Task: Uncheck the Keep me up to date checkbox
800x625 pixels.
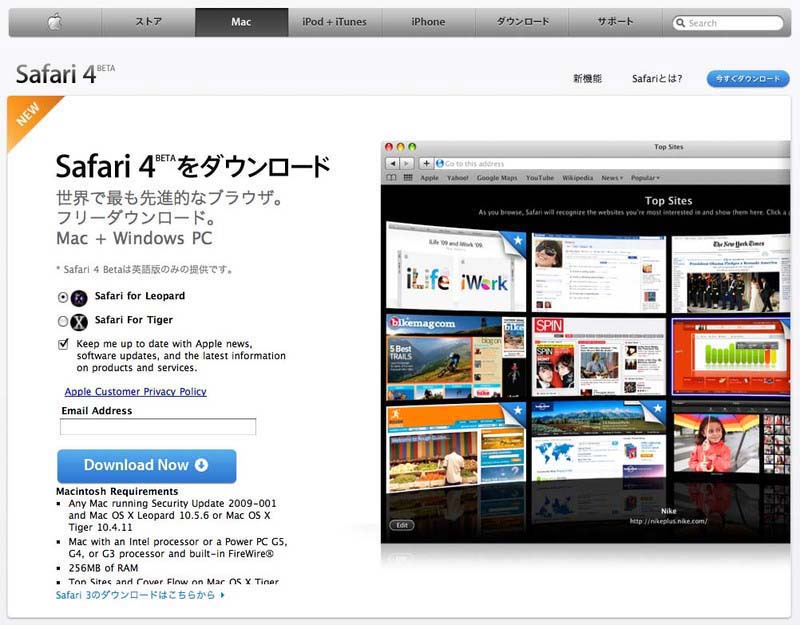Action: (63, 344)
